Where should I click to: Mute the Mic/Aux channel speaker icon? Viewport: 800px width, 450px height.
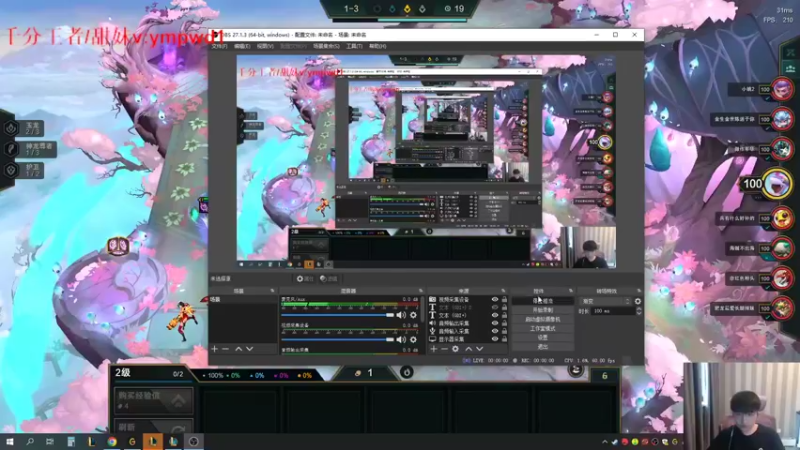coord(401,315)
